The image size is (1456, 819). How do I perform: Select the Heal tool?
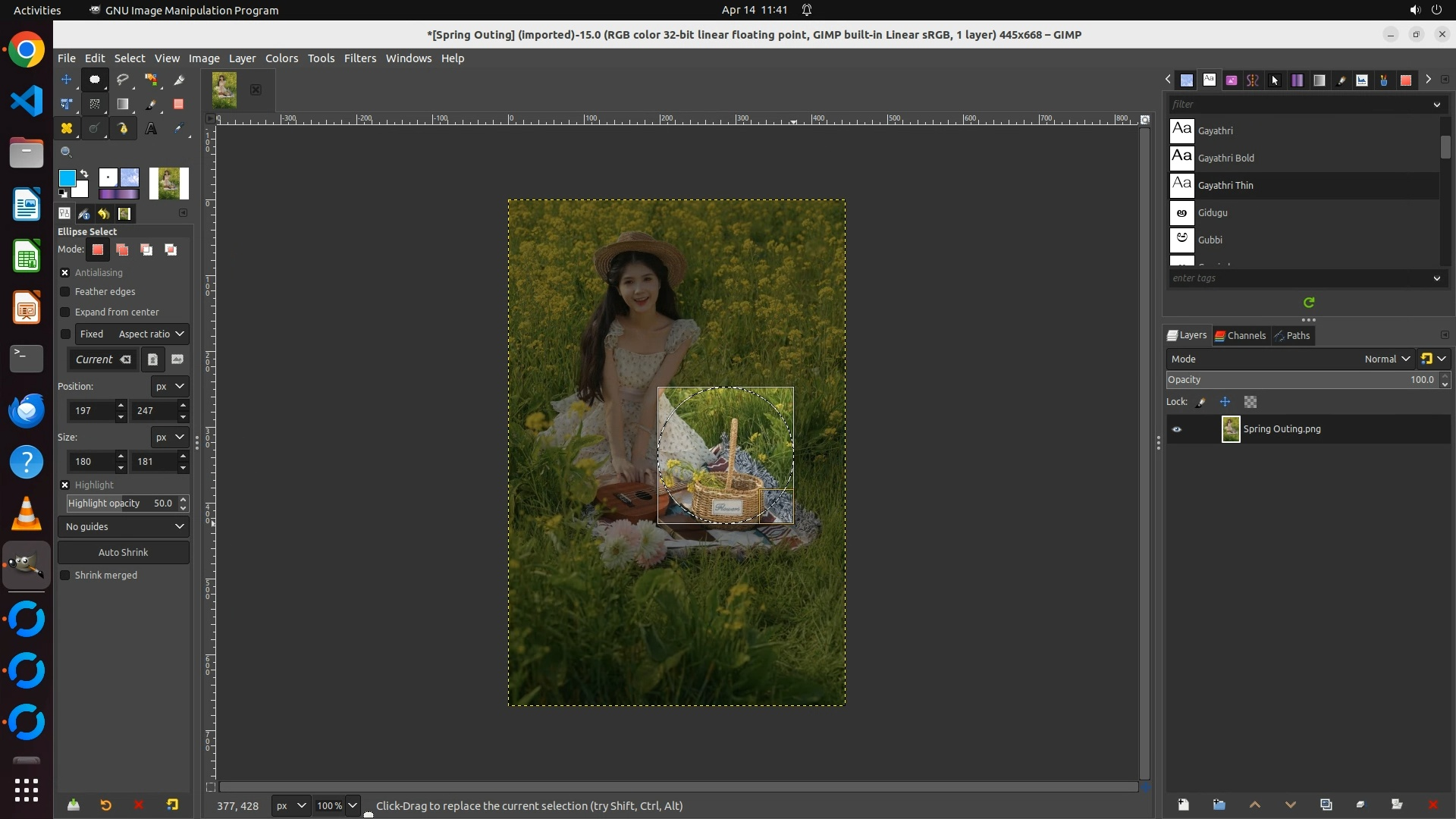[66, 129]
